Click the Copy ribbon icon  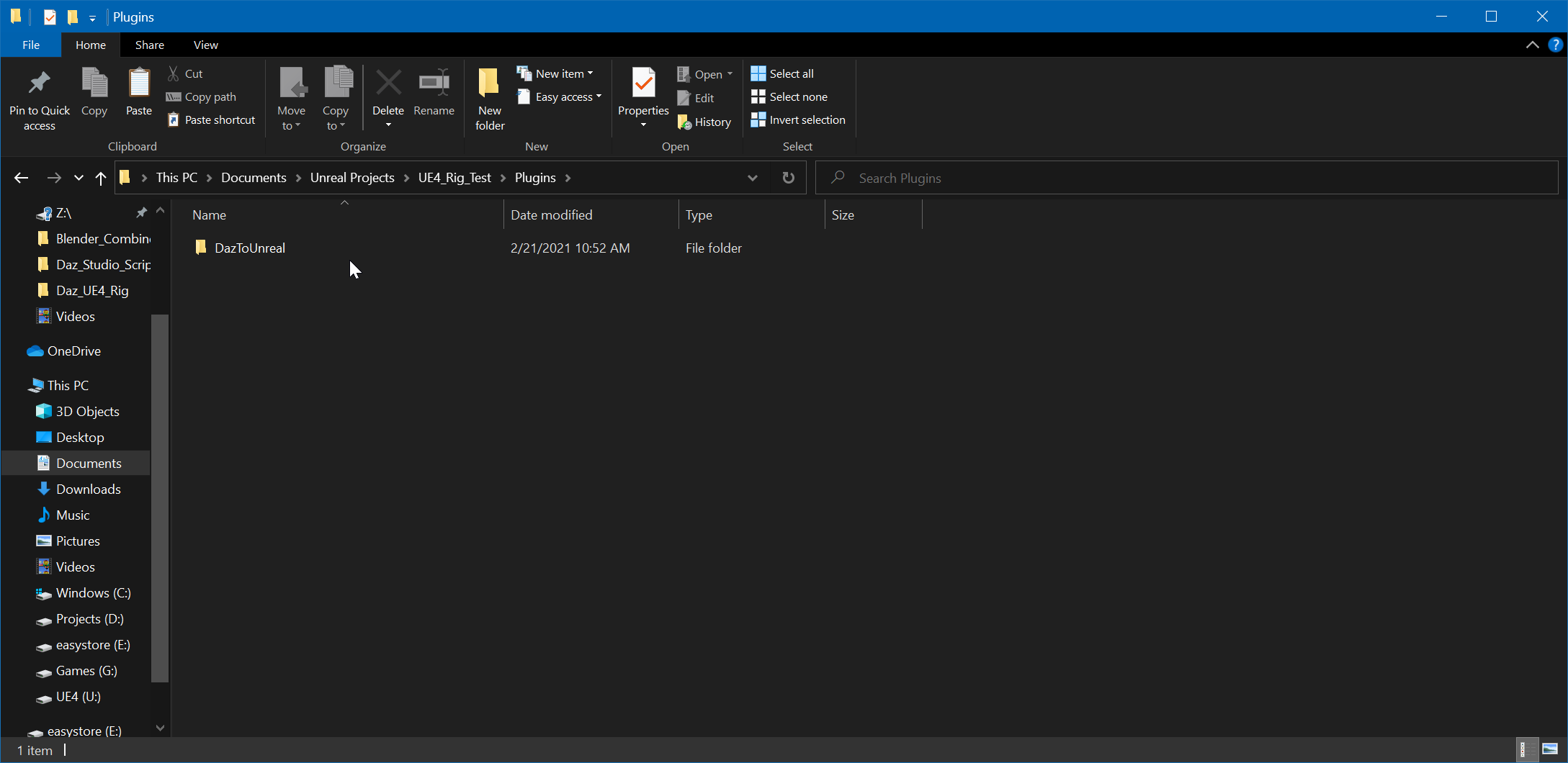[x=94, y=84]
